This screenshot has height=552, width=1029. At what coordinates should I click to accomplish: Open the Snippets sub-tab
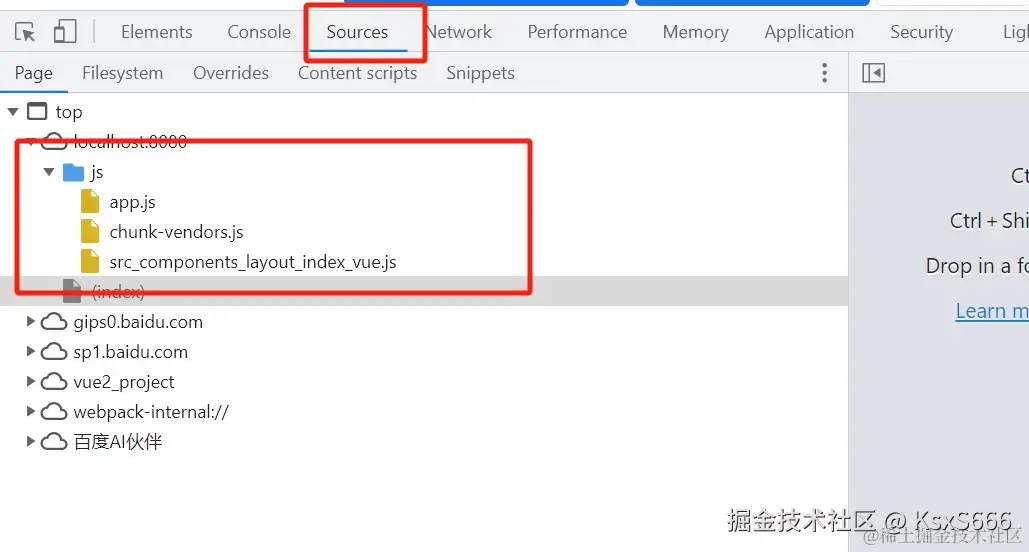(480, 73)
